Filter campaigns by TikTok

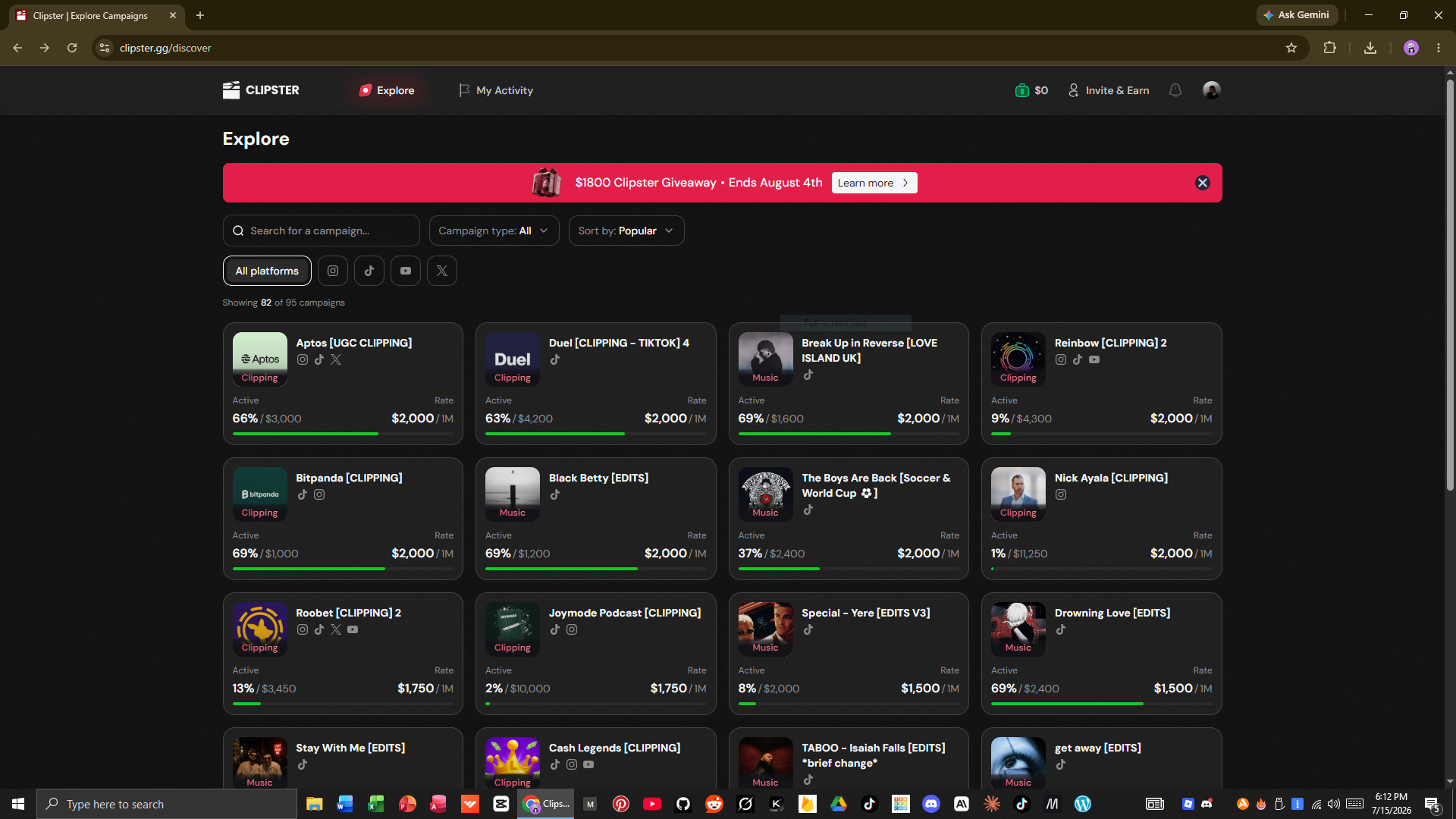coord(369,271)
